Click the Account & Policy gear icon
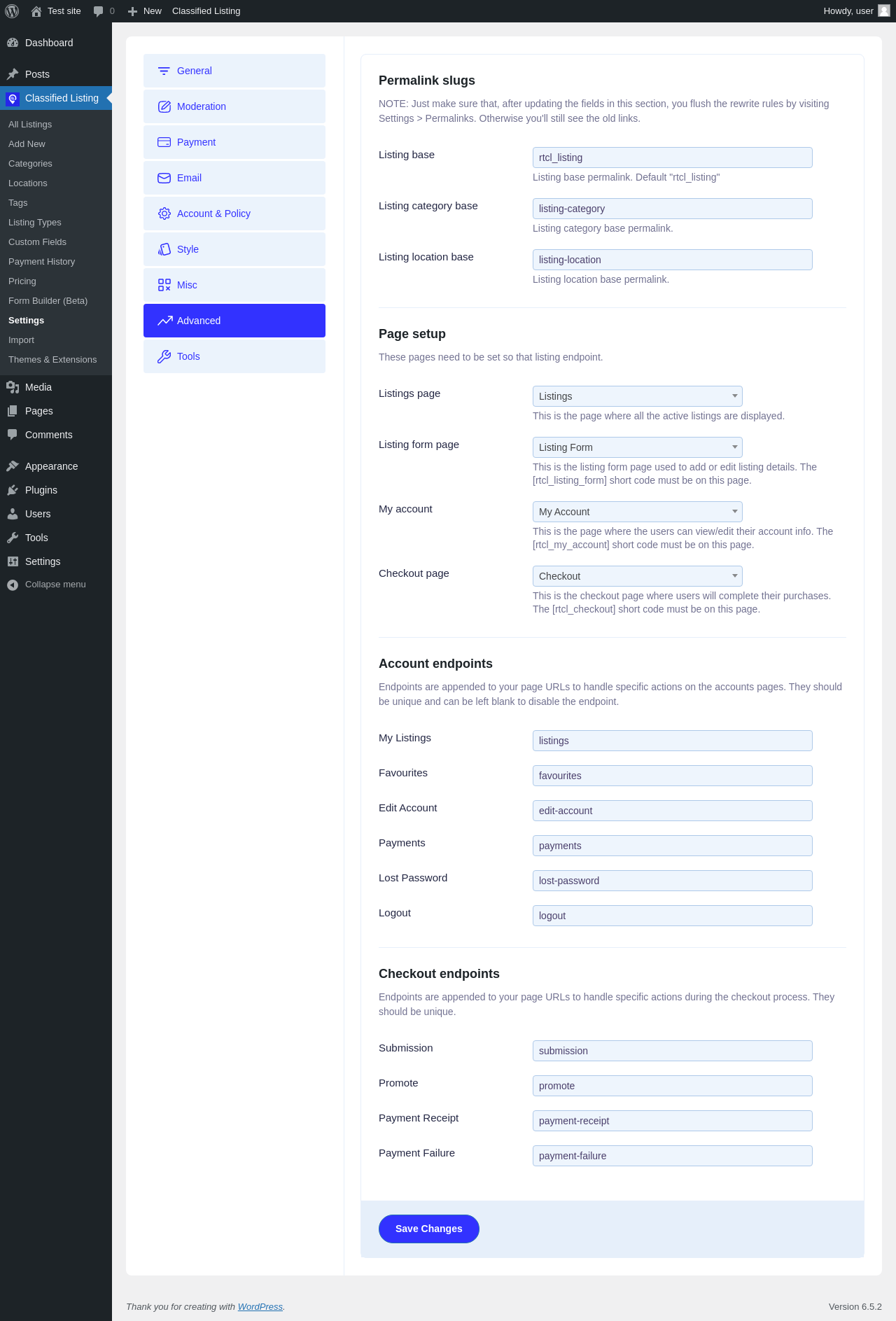 164,214
